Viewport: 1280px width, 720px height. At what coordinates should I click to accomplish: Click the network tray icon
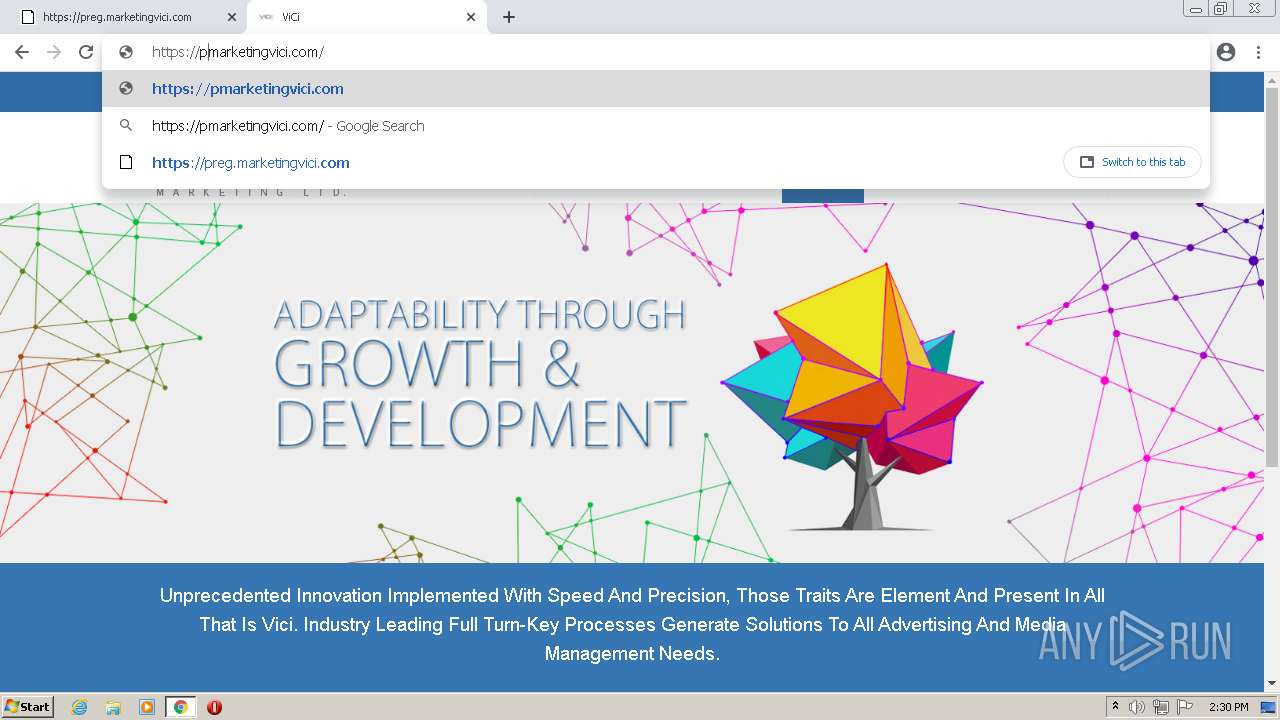[1161, 707]
